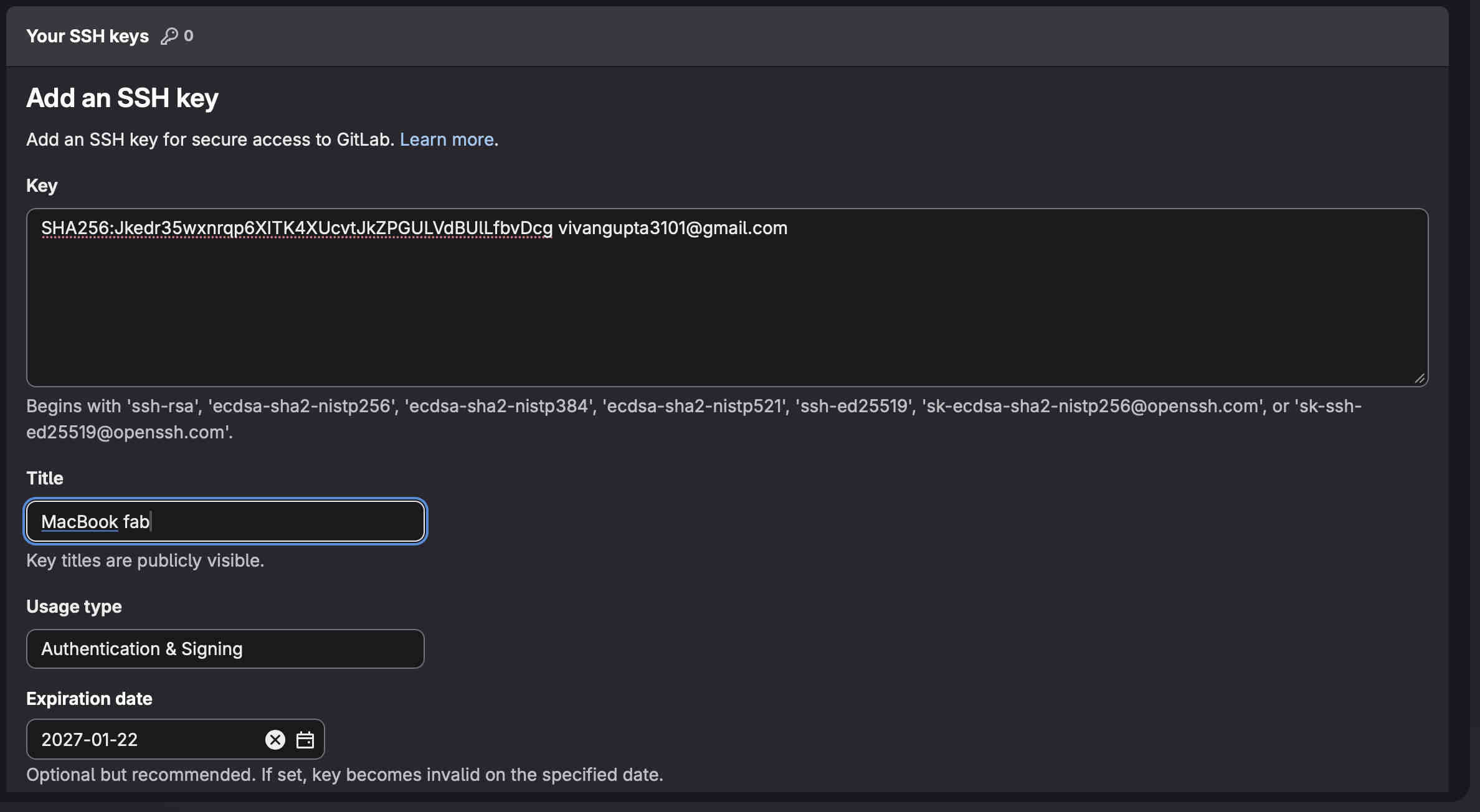This screenshot has height=812, width=1480.
Task: Expand the Authentication & Signing usage dropdown
Action: pos(225,649)
